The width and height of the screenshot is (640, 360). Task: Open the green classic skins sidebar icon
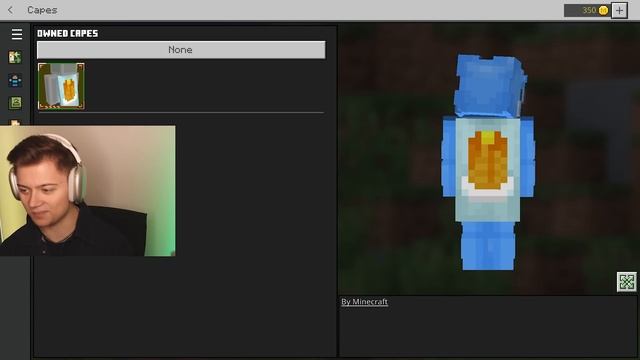(x=16, y=102)
